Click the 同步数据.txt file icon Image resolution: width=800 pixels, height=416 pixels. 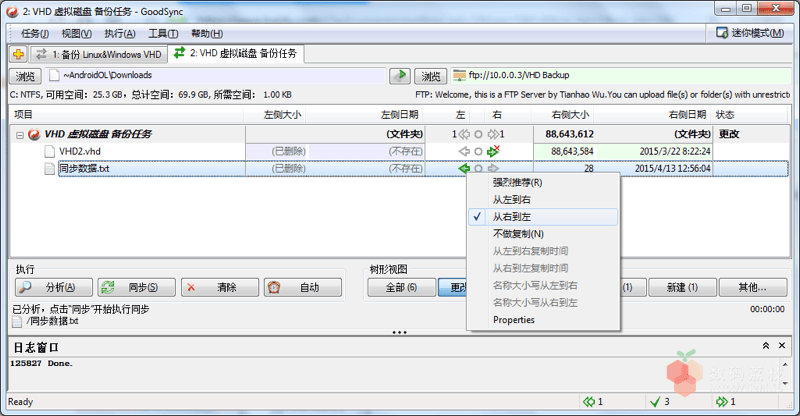coord(49,168)
